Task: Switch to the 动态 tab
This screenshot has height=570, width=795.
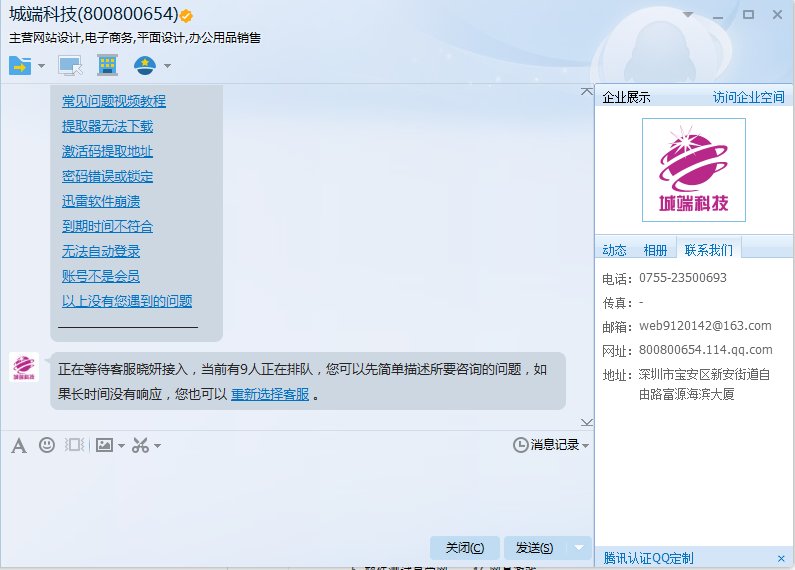Action: point(615,250)
